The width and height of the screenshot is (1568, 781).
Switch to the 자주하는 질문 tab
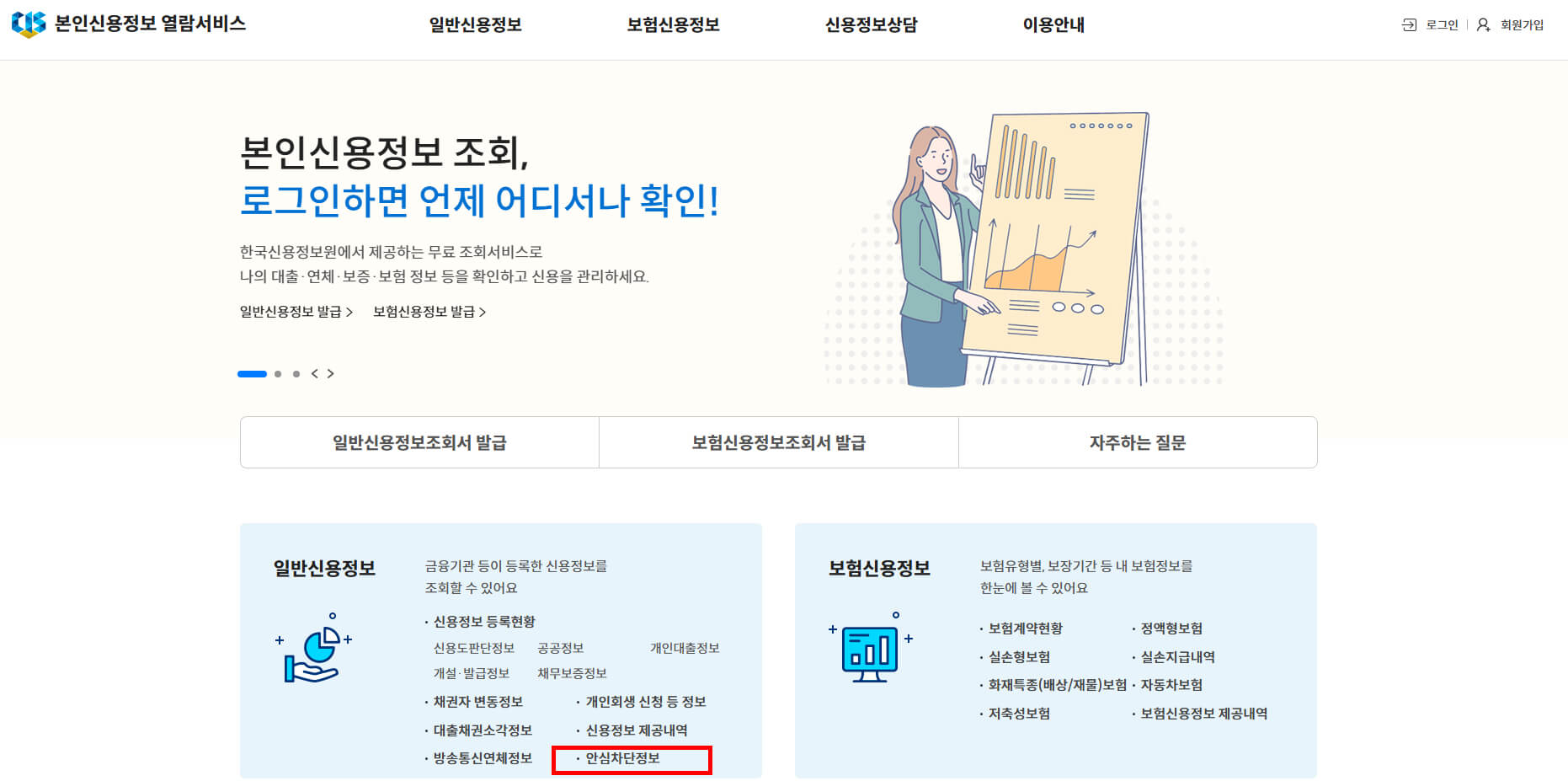[1137, 442]
